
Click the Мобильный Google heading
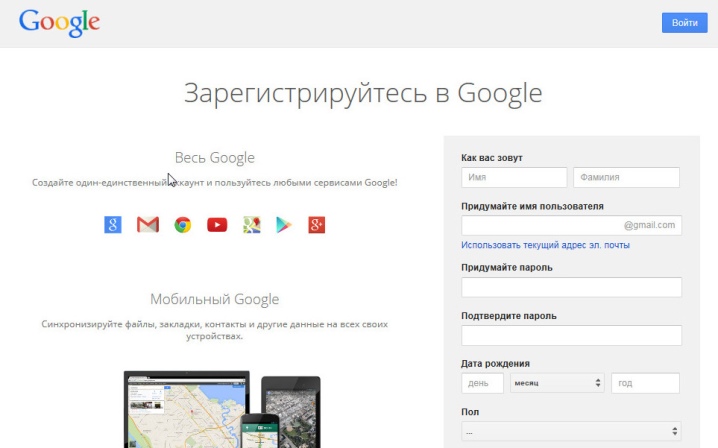[x=215, y=299]
